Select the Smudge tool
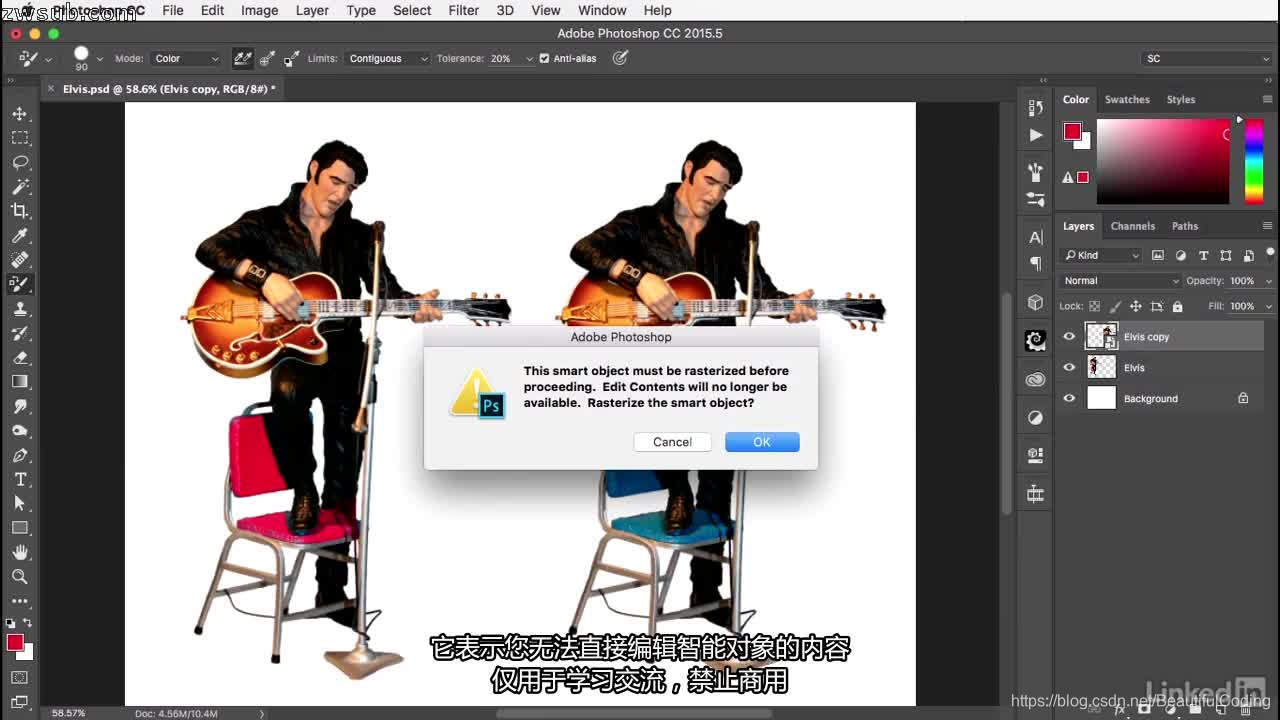This screenshot has height=720, width=1280. [20, 406]
